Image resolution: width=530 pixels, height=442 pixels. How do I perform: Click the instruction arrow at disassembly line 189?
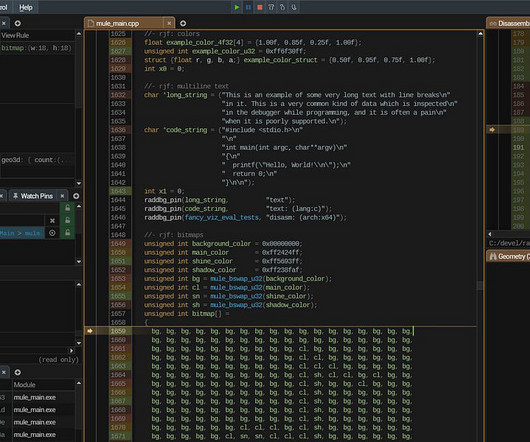492,130
